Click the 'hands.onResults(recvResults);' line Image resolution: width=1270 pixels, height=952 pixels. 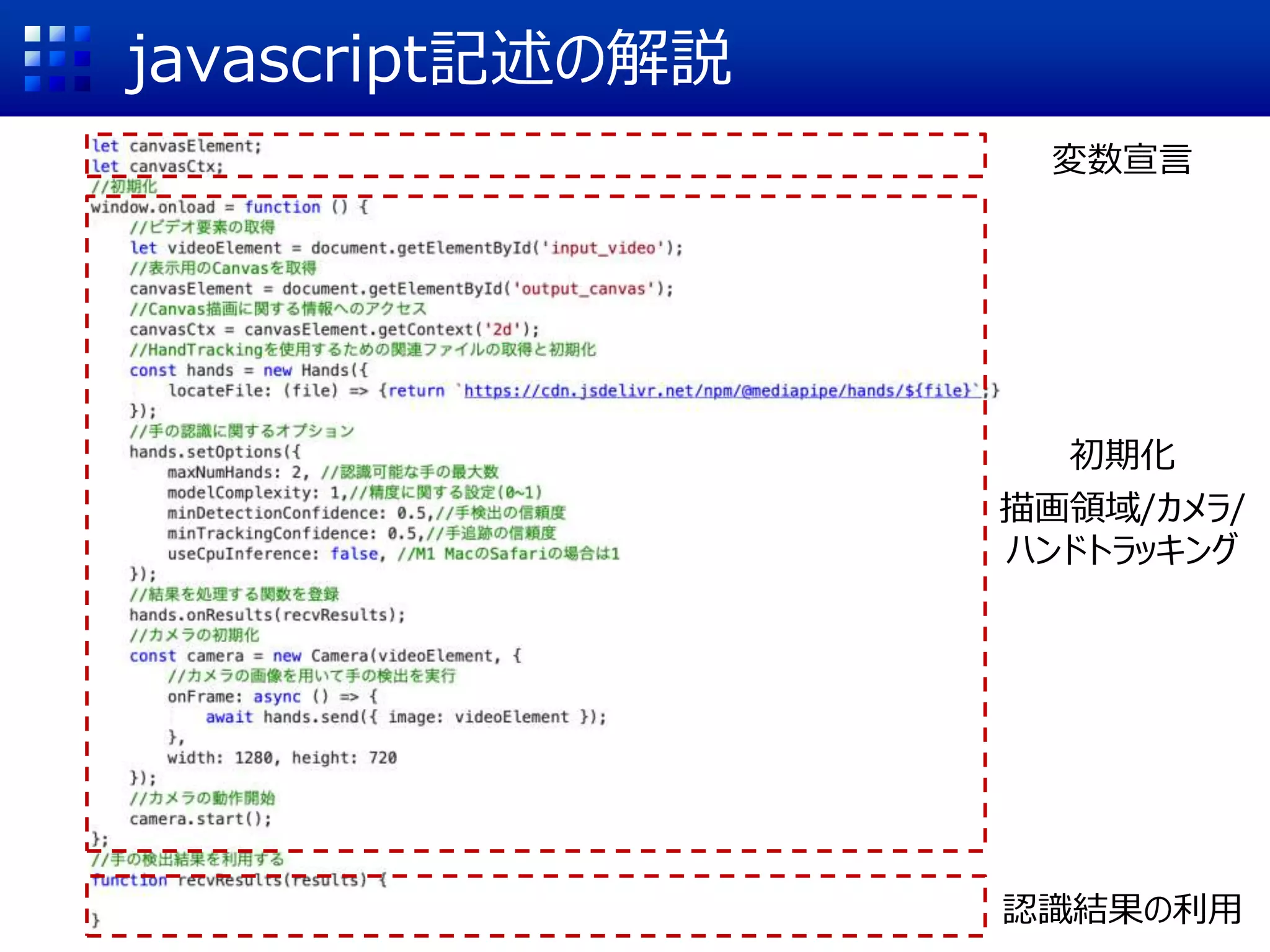coord(267,615)
